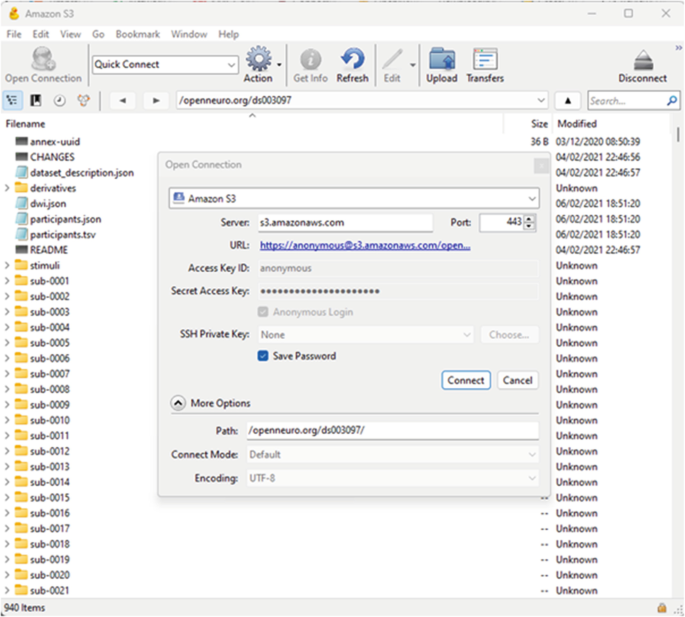Open the Quick Connect combo box
Viewport: 685px width, 617px height.
click(165, 65)
